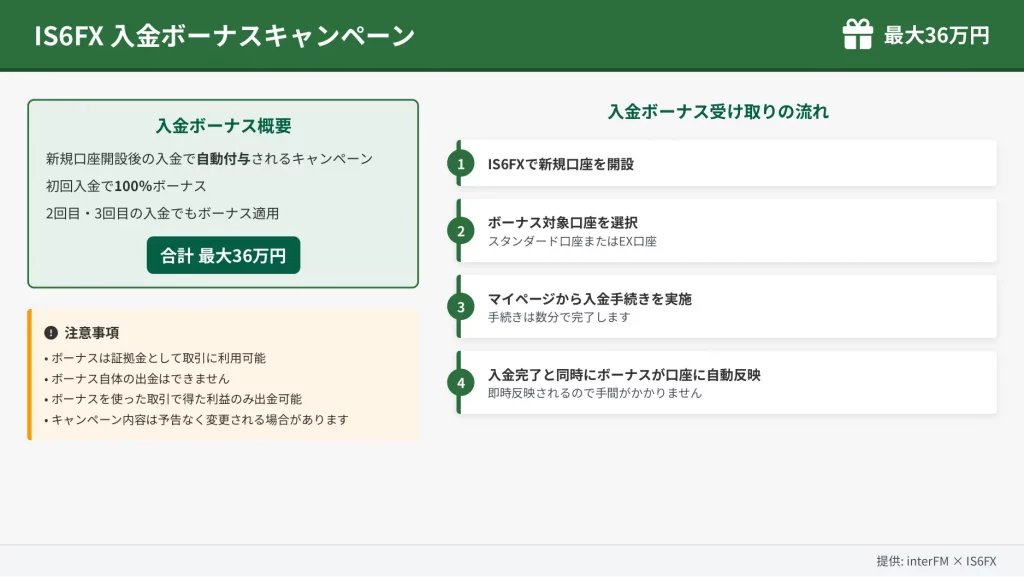Open the マイページから入金手続きを実施 step card

tap(728, 307)
